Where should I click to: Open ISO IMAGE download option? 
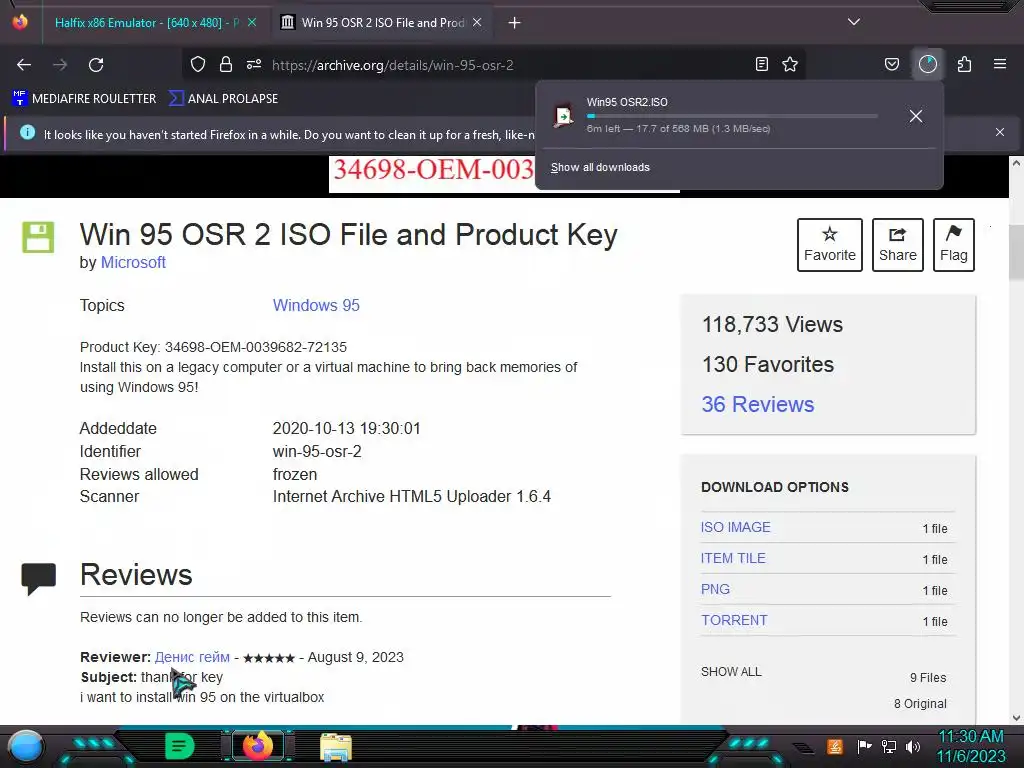point(735,527)
